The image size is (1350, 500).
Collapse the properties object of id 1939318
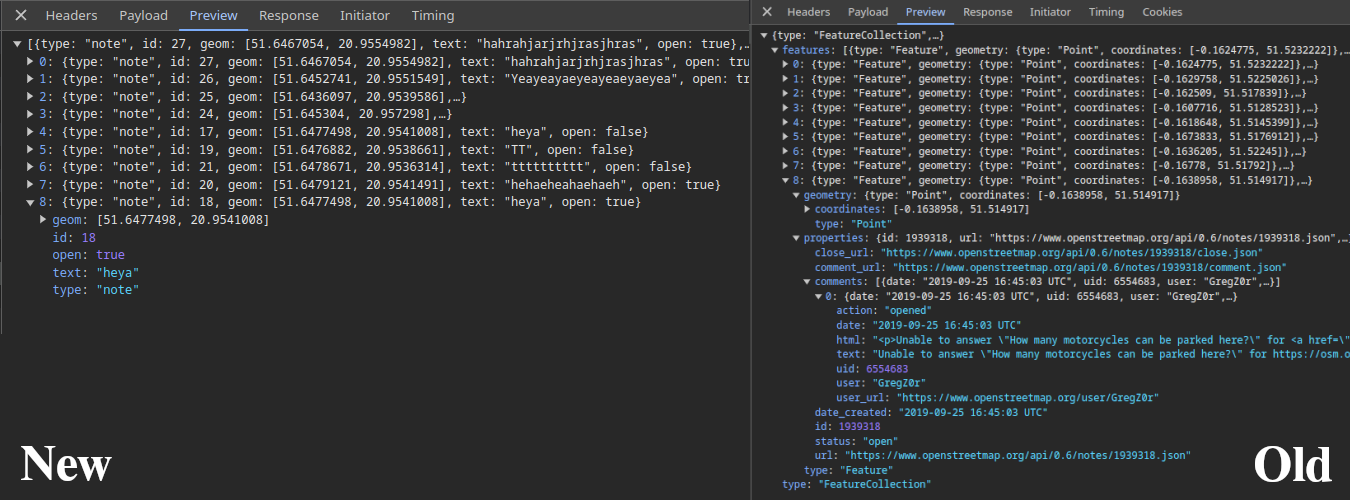coord(796,238)
